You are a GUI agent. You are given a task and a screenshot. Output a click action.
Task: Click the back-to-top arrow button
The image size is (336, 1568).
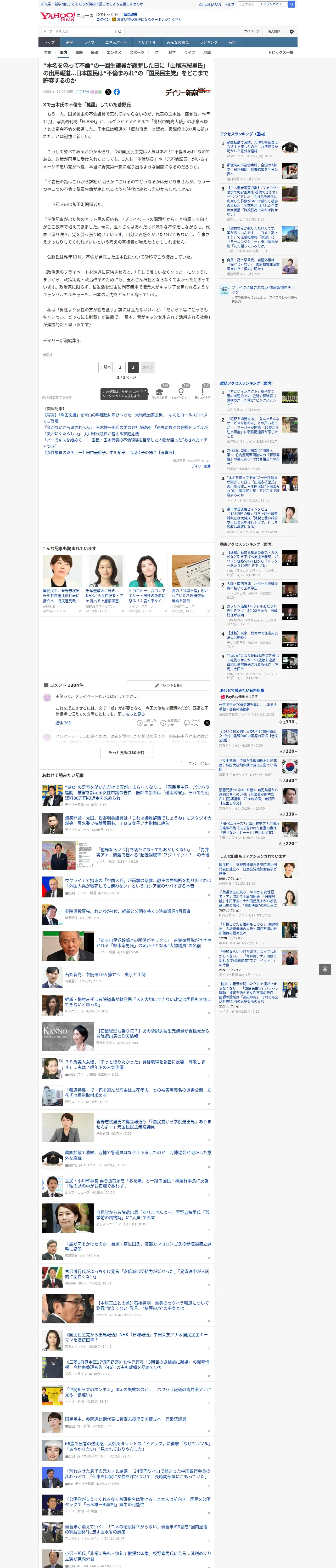pyautogui.click(x=325, y=969)
